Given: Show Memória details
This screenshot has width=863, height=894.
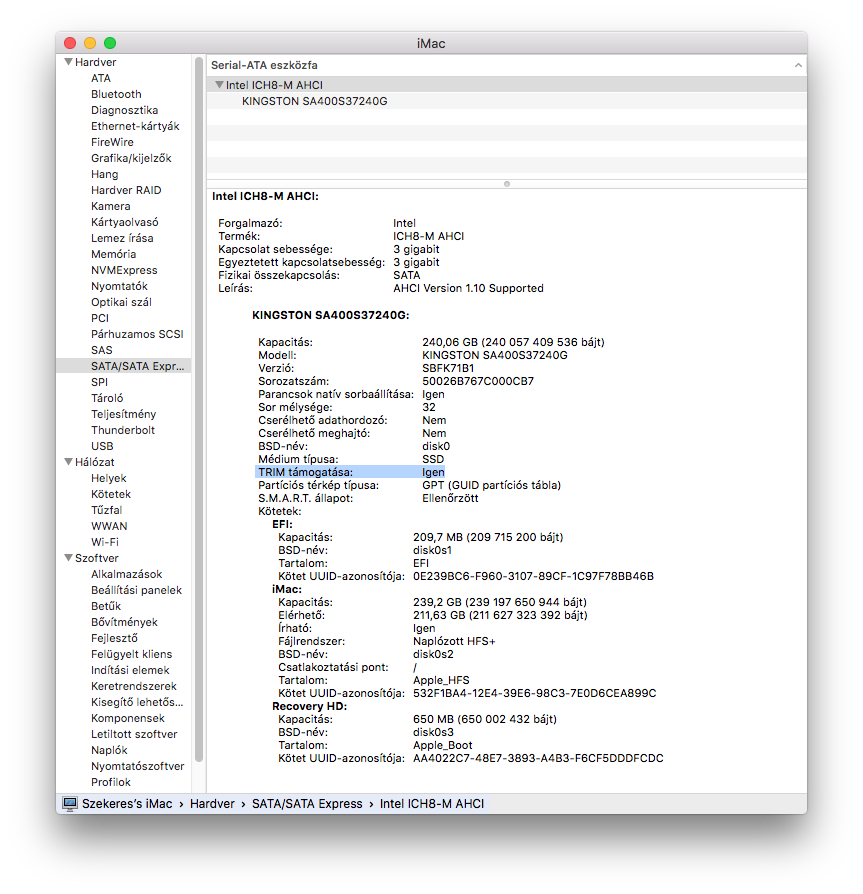Looking at the screenshot, I should (x=113, y=254).
